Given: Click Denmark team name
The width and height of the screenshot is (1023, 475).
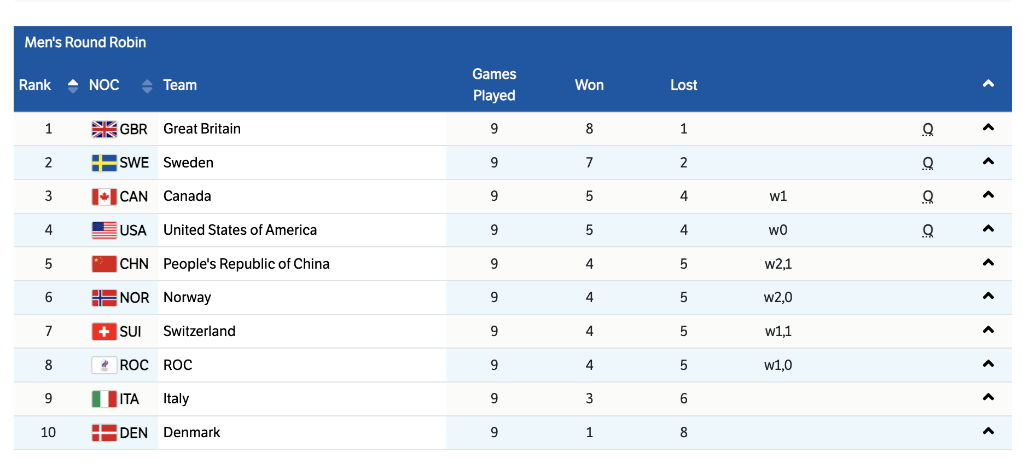Looking at the screenshot, I should [x=192, y=432].
